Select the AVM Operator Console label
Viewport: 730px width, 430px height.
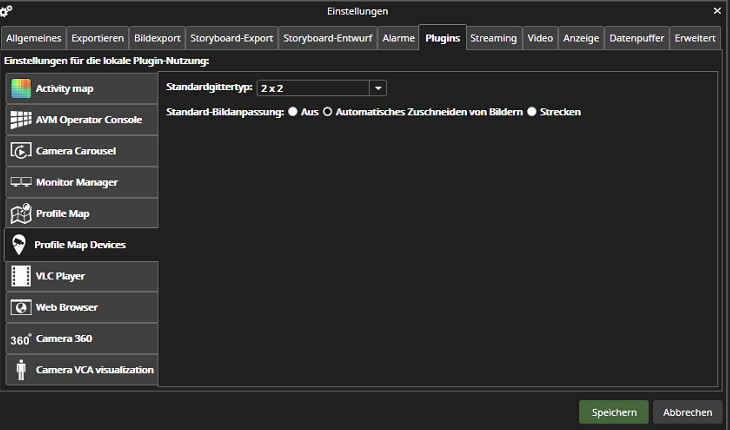[89, 120]
